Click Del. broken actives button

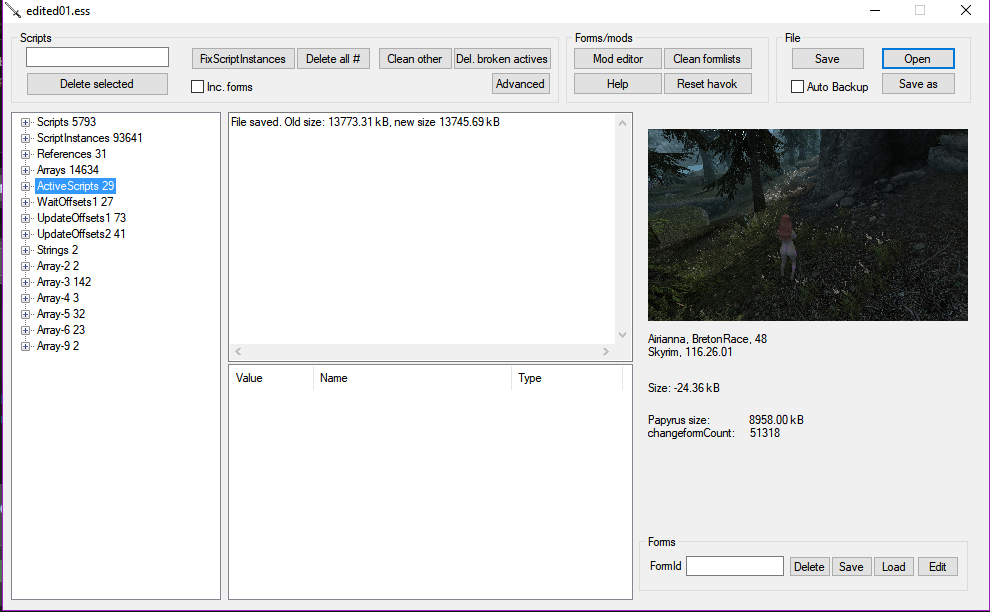click(502, 59)
